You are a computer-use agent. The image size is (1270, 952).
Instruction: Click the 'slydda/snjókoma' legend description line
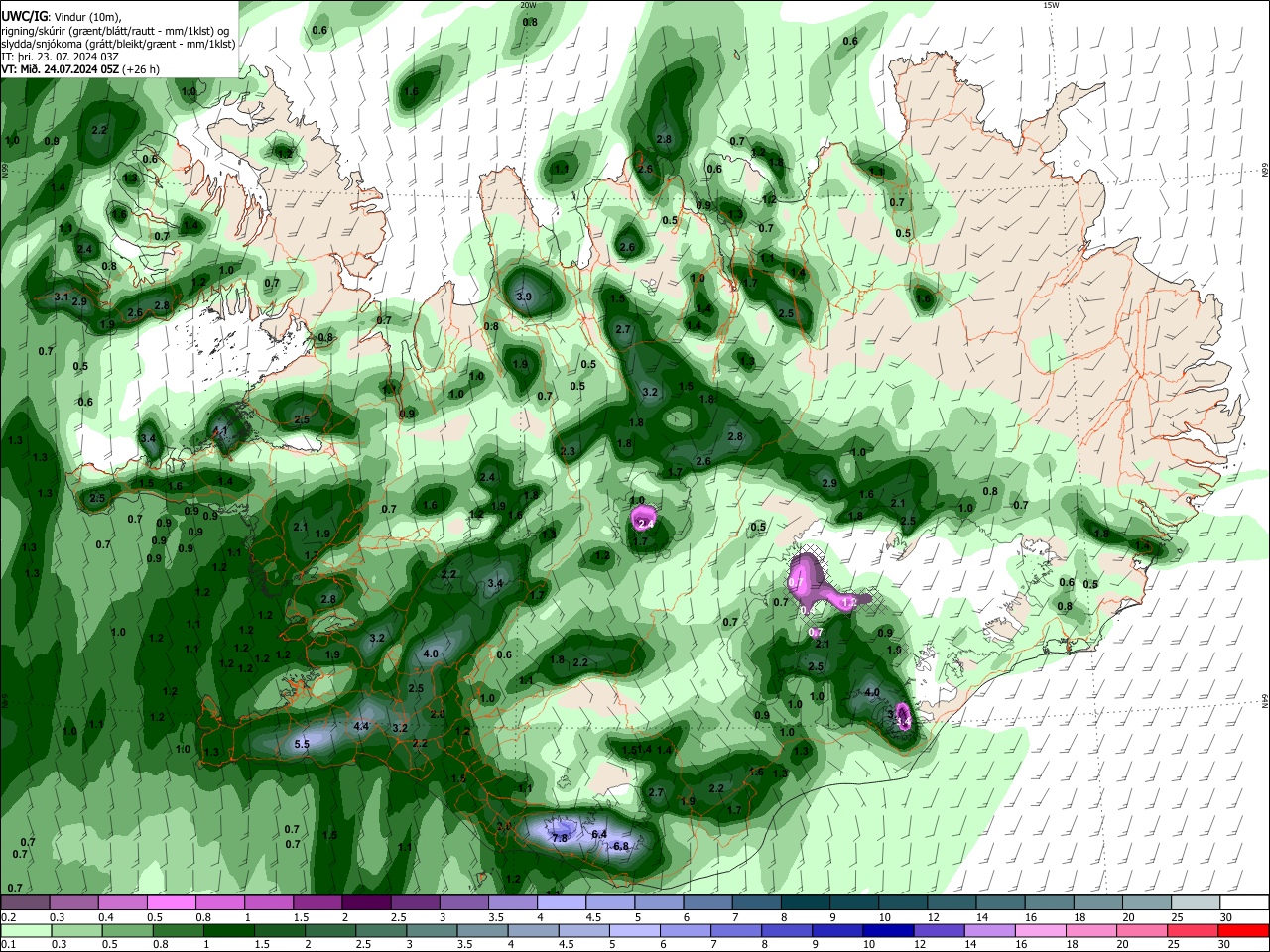(x=118, y=44)
